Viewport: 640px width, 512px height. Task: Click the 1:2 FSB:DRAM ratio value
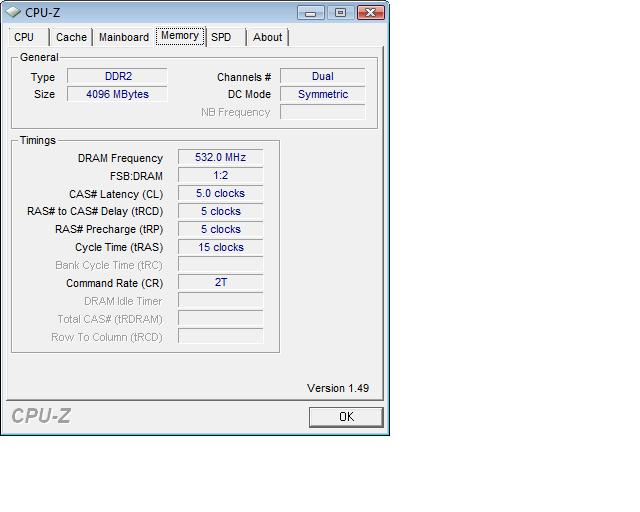(220, 175)
